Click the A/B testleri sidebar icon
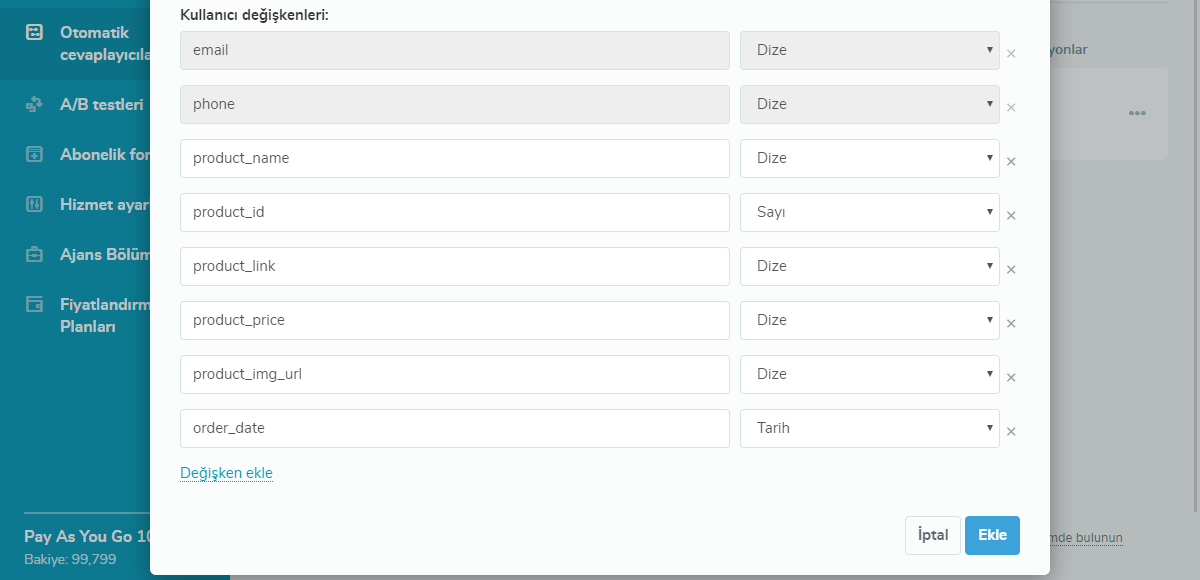This screenshot has width=1200, height=580. click(34, 104)
